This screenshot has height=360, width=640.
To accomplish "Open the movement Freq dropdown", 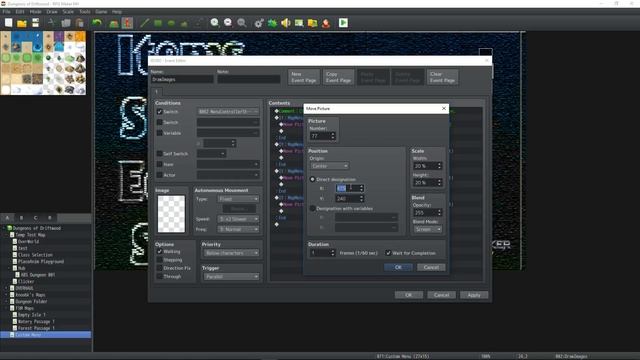I will point(238,229).
